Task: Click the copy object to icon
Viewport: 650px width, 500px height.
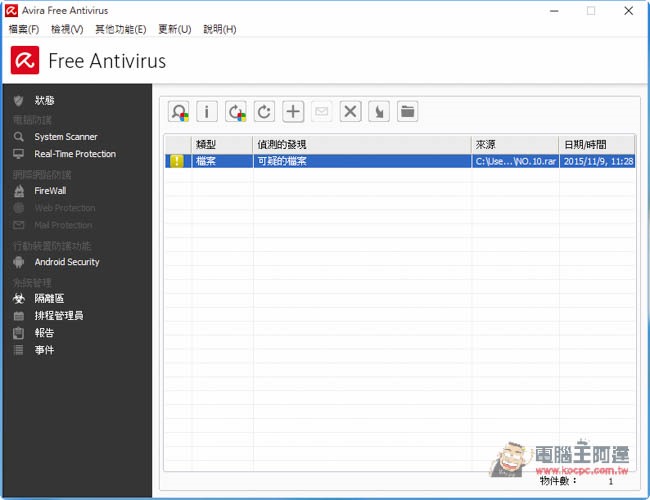Action: click(379, 112)
